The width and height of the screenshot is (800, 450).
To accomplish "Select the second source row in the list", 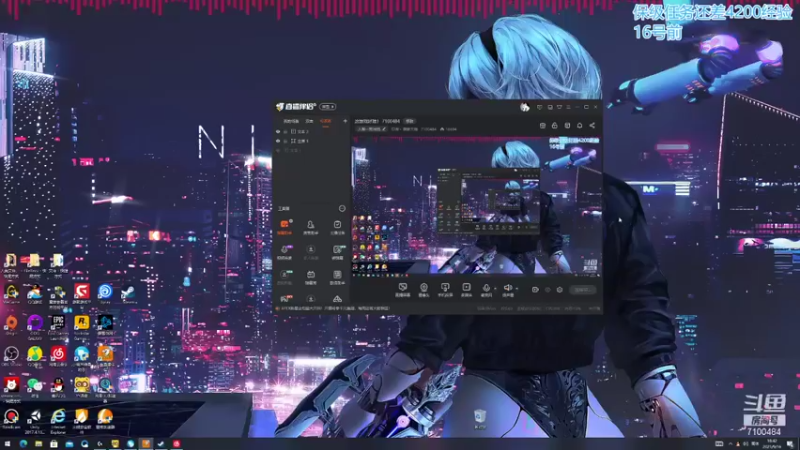I will pyautogui.click(x=311, y=141).
